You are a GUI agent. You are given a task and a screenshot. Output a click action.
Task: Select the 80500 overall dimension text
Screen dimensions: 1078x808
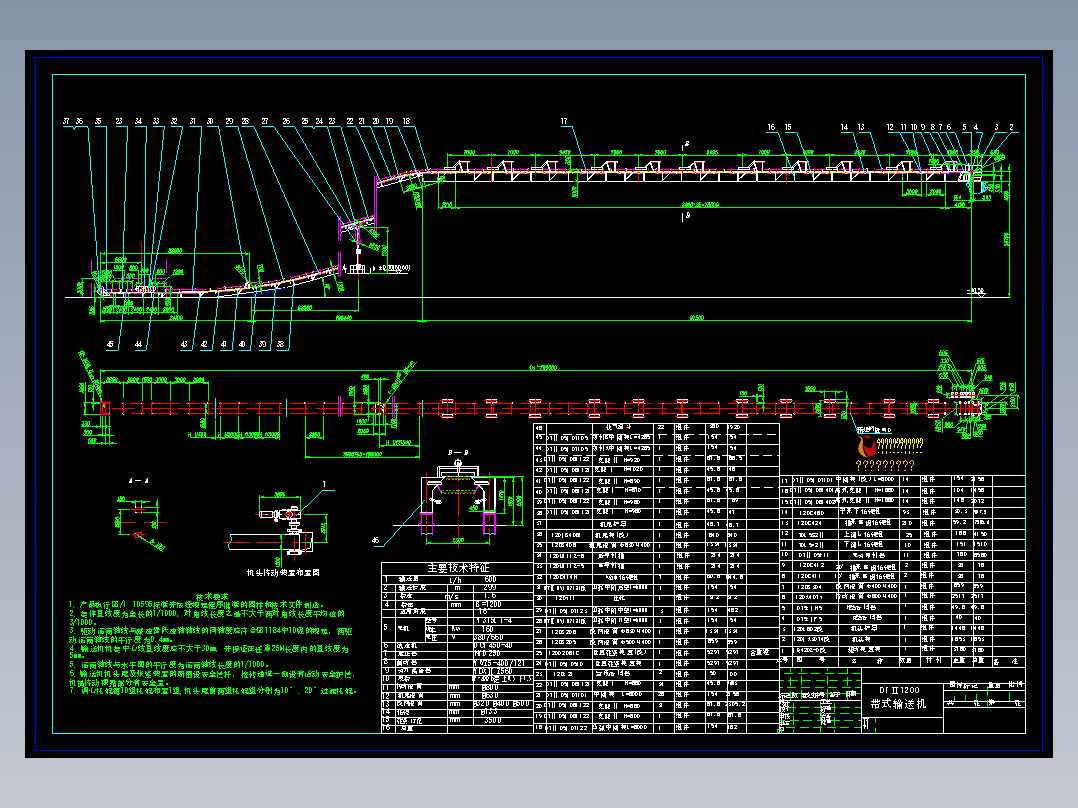click(x=696, y=318)
